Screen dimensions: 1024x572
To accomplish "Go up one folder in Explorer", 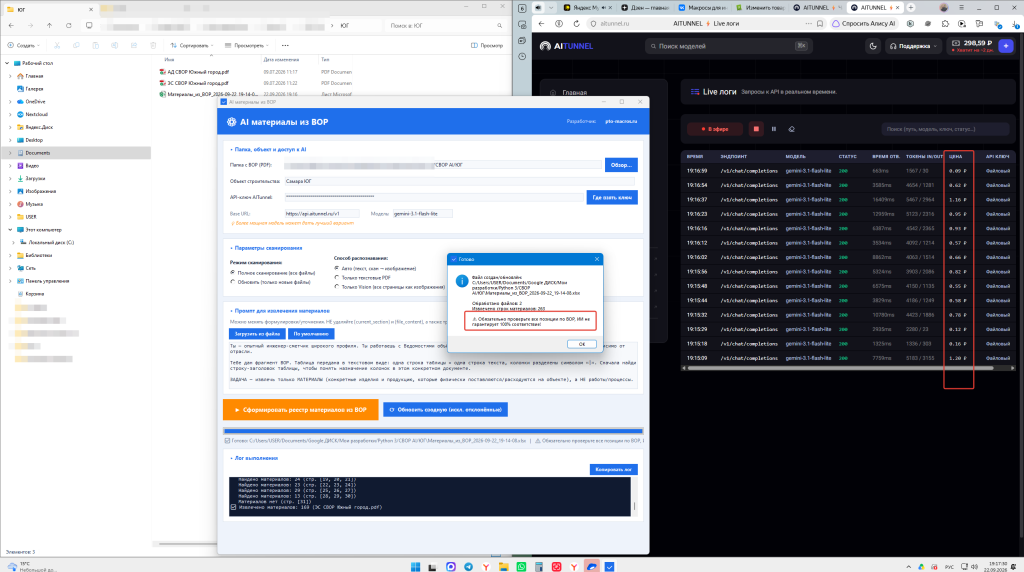I will coord(50,25).
